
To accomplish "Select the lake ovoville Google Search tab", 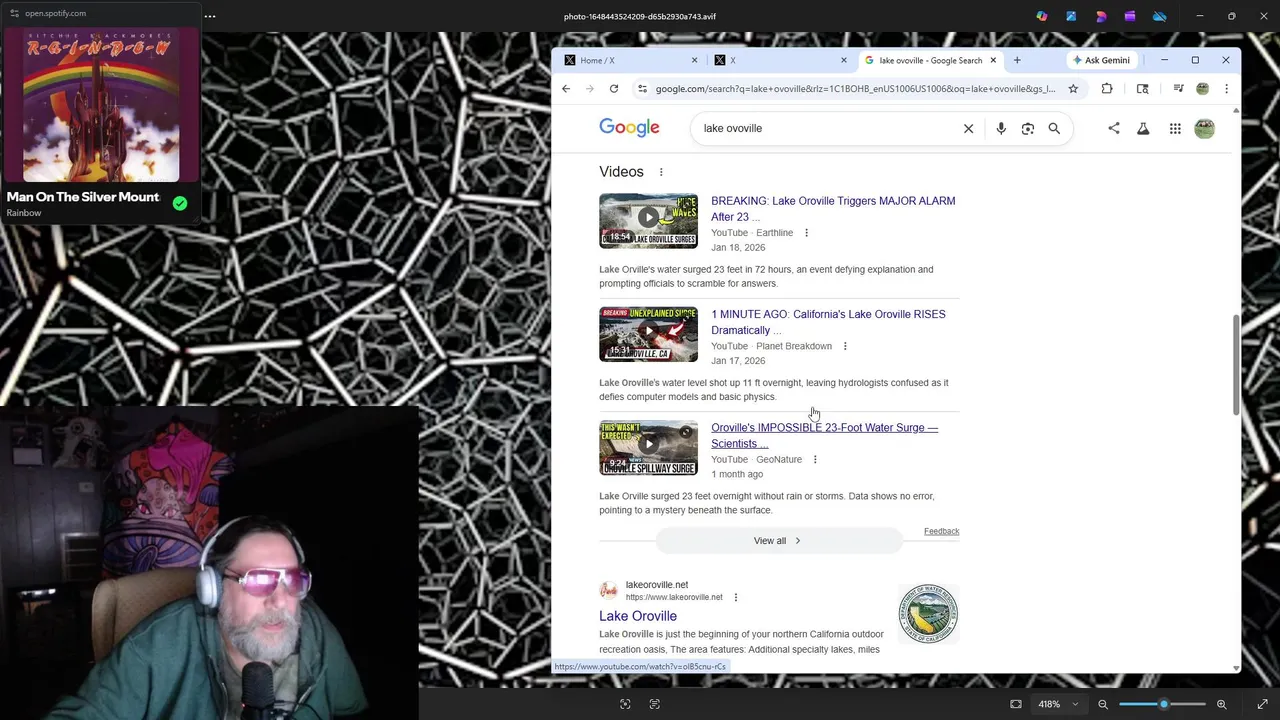I will 931,60.
